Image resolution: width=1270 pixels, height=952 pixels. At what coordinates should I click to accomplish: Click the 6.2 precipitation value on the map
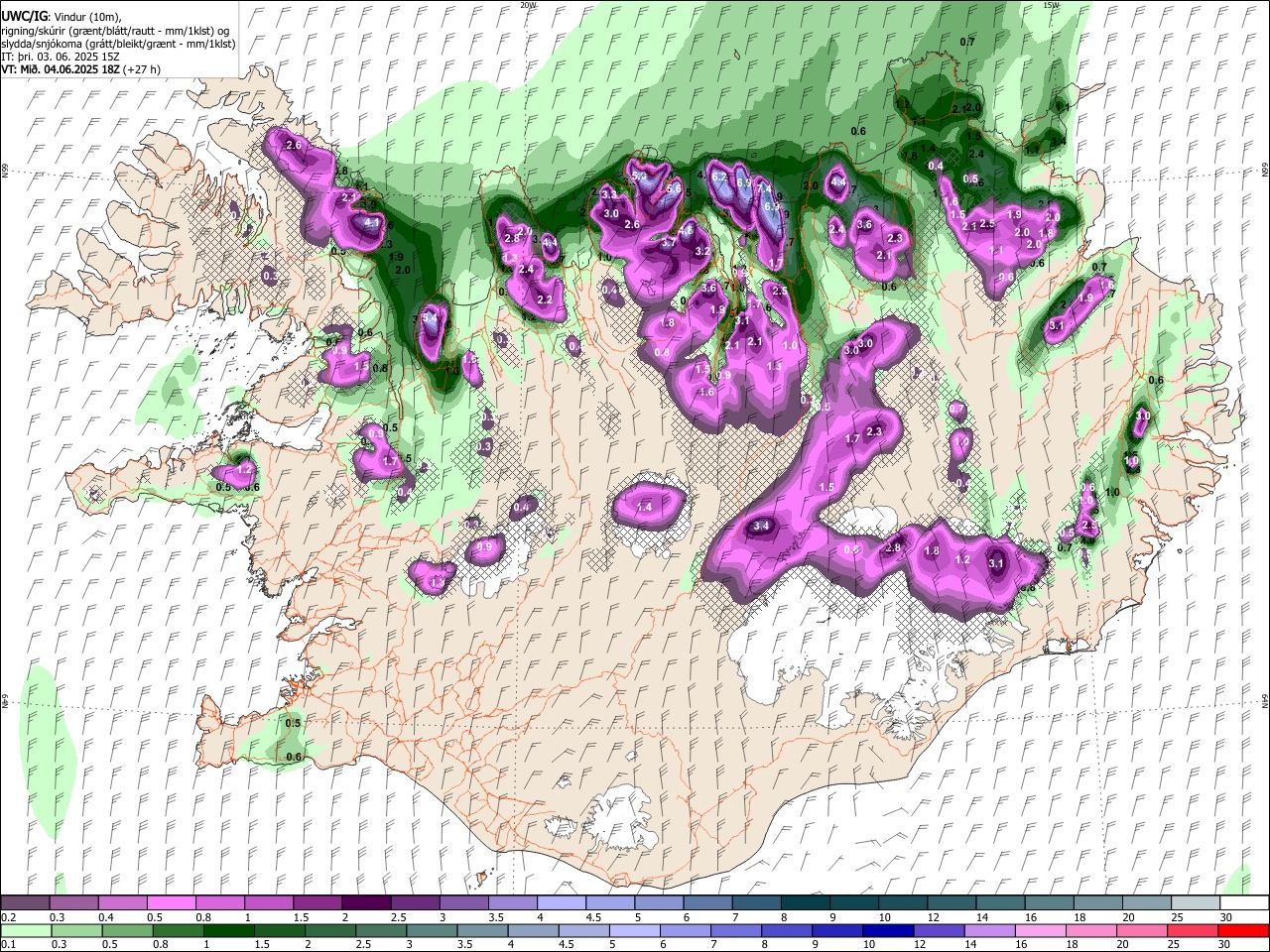(x=719, y=177)
